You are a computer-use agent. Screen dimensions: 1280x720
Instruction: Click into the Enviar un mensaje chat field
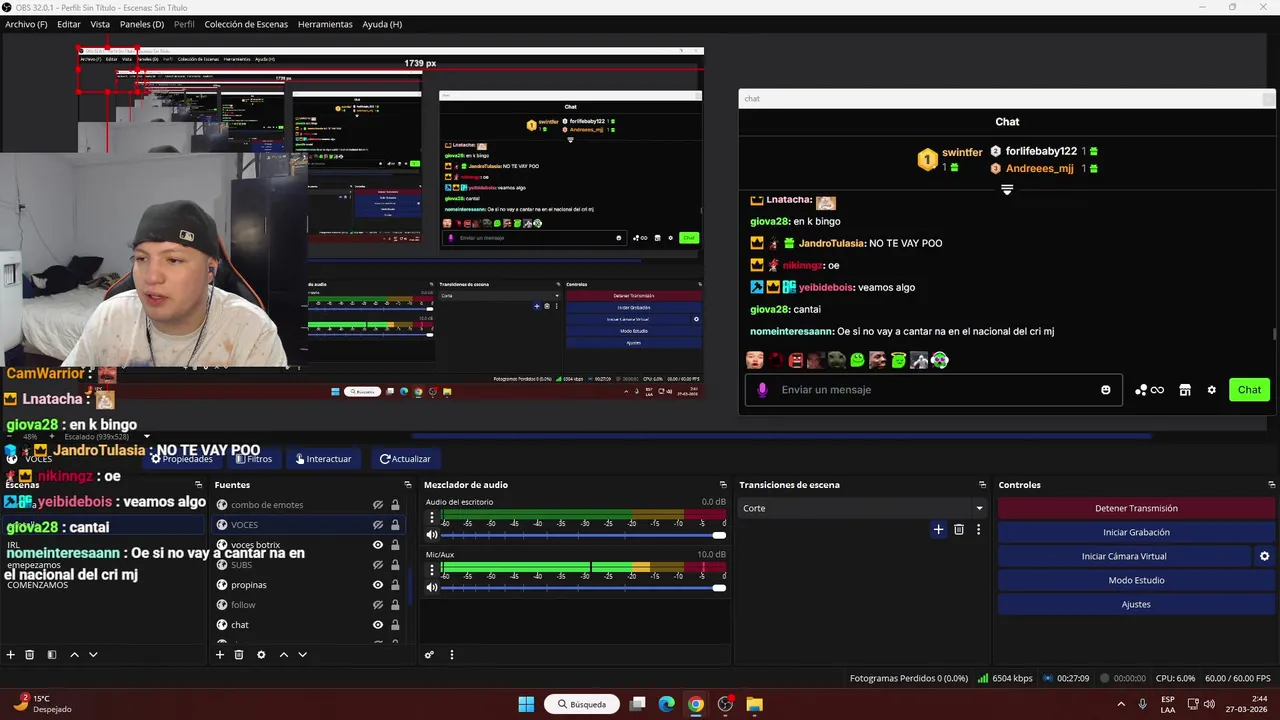(x=936, y=390)
